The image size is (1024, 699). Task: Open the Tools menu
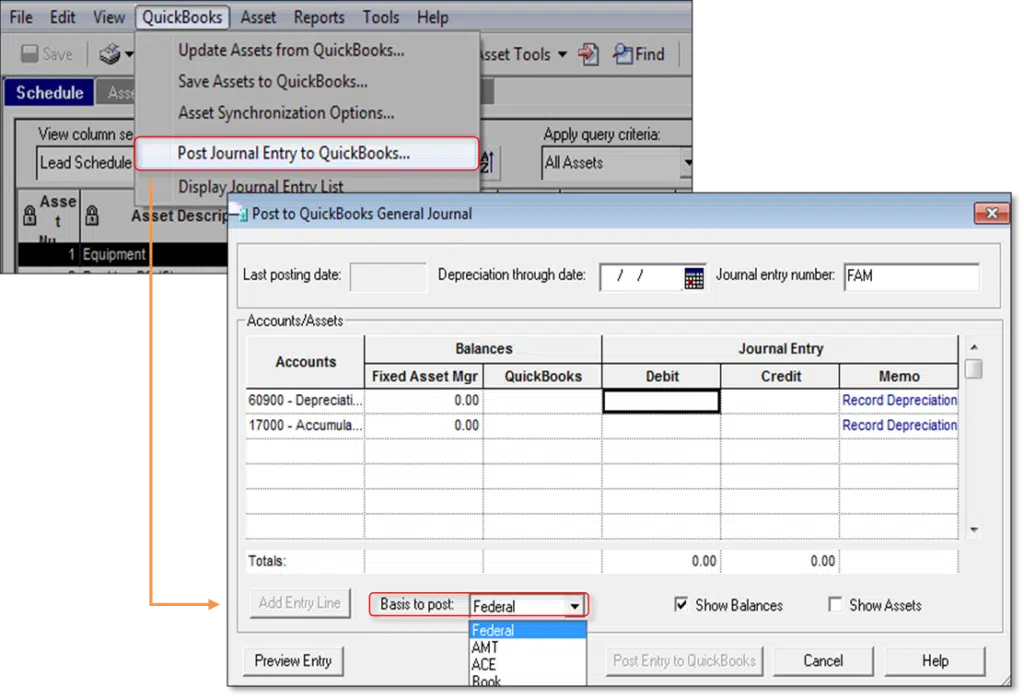381,17
